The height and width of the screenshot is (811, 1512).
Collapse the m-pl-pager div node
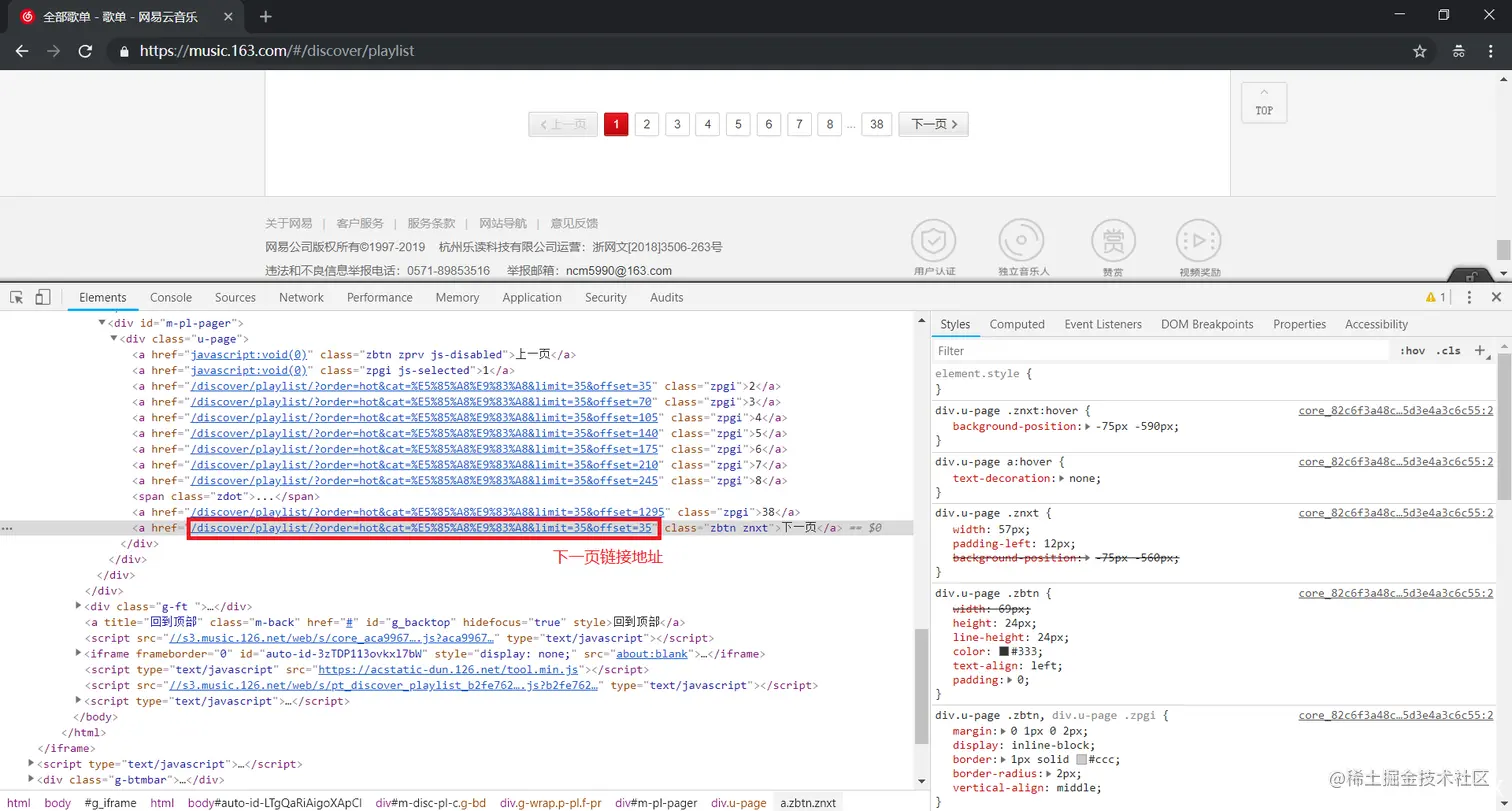[x=101, y=323]
